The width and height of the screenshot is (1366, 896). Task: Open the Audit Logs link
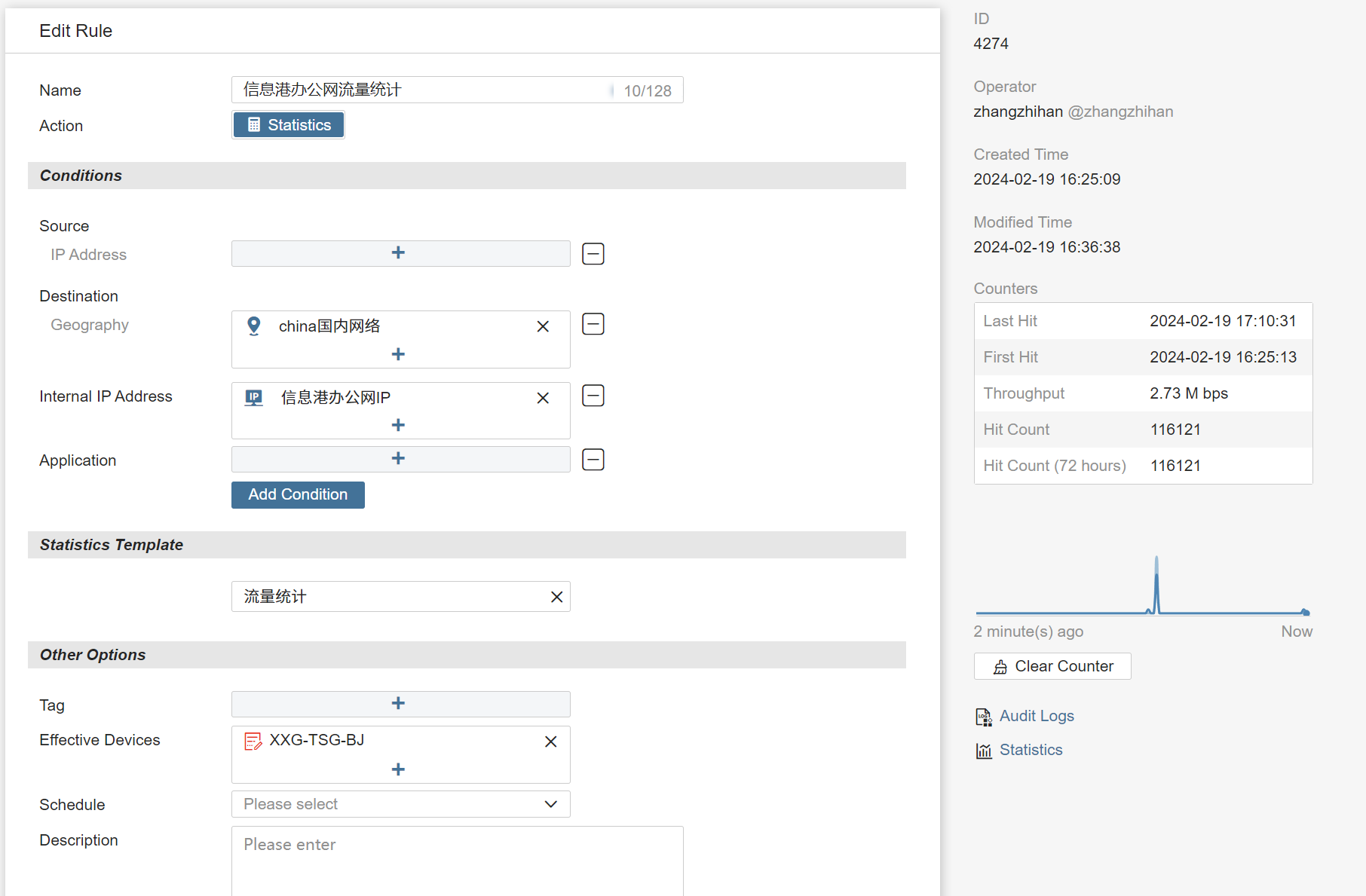click(1036, 716)
